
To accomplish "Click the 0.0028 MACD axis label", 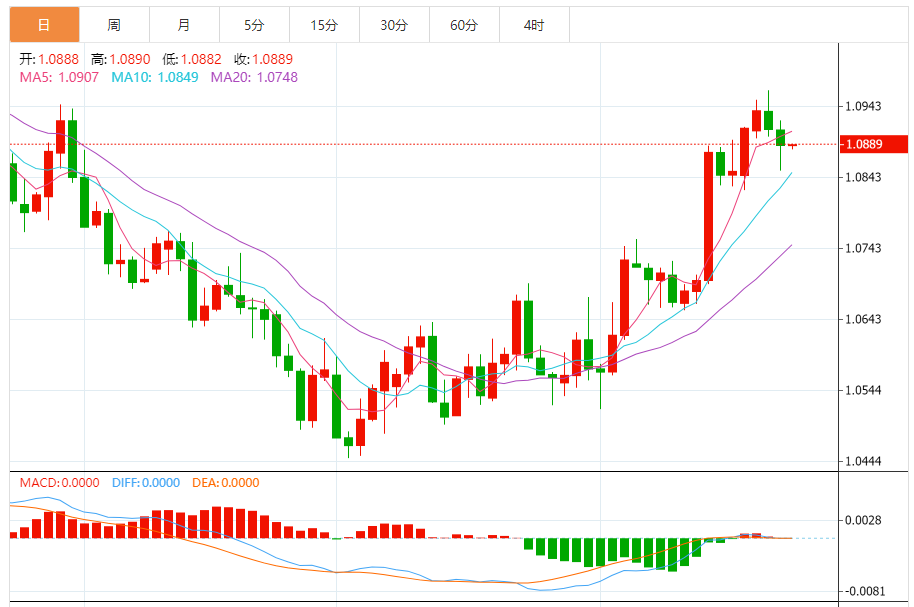I will (863, 520).
